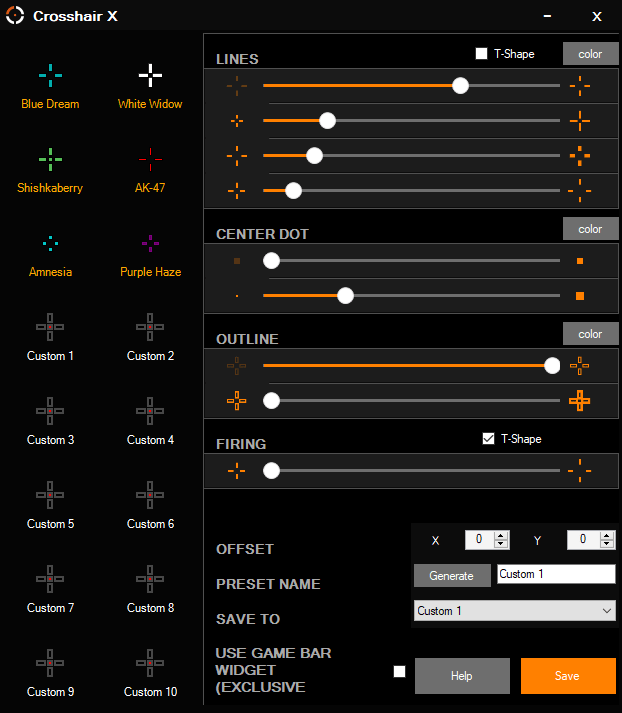Save the crosshair settings
The width and height of the screenshot is (622, 713).
[568, 676]
